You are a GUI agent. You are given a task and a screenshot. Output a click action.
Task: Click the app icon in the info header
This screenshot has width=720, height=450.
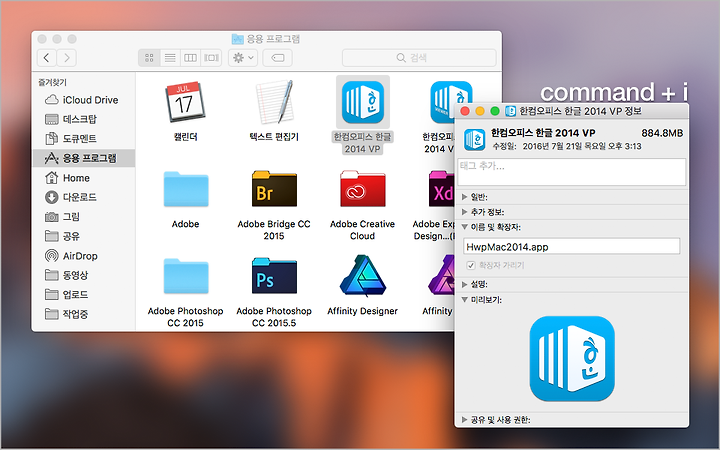pos(474,140)
